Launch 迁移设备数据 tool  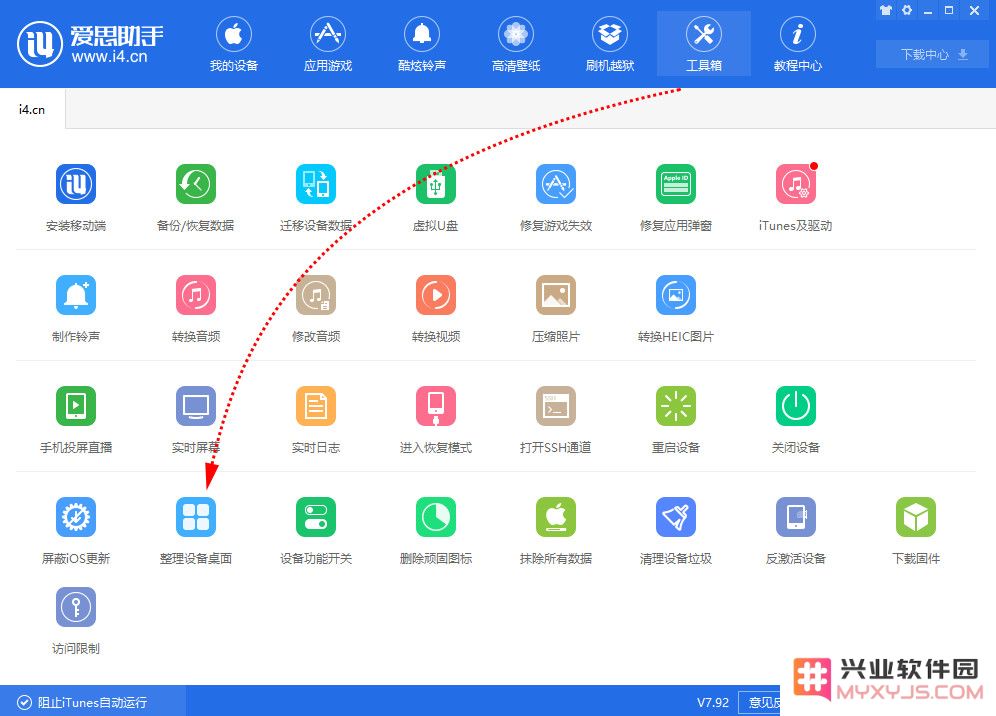[316, 184]
